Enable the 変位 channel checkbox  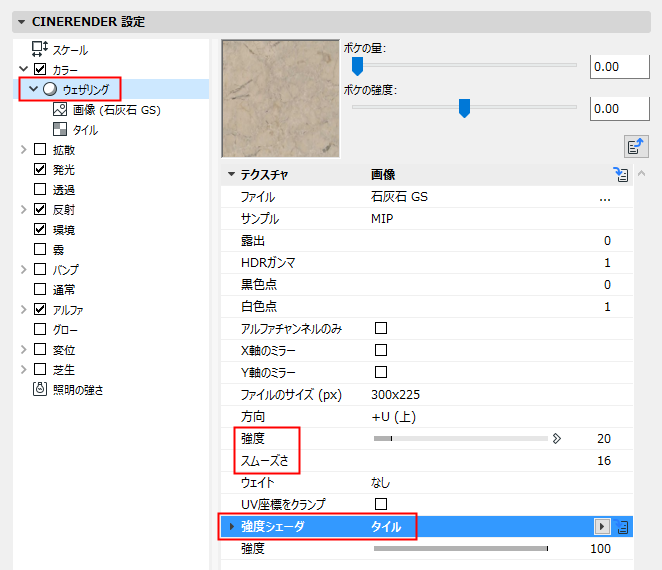40,349
